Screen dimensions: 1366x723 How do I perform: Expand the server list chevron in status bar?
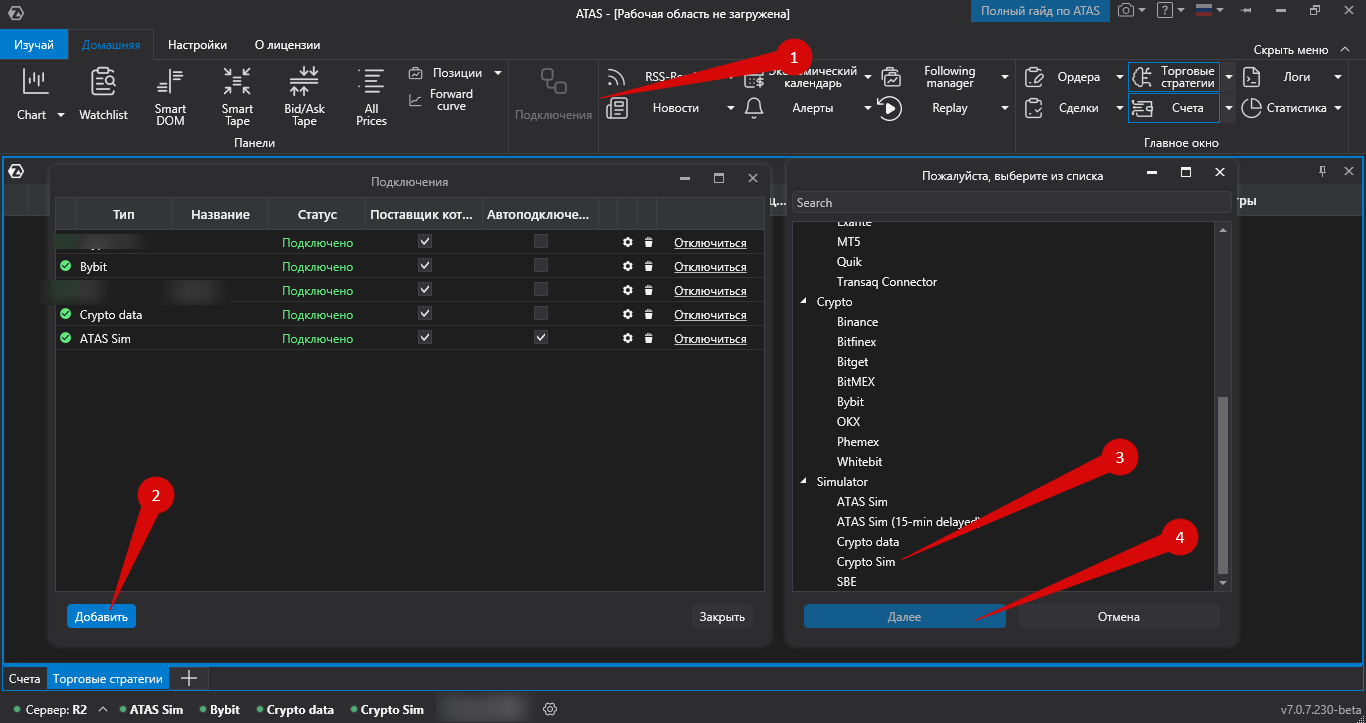(x=102, y=709)
